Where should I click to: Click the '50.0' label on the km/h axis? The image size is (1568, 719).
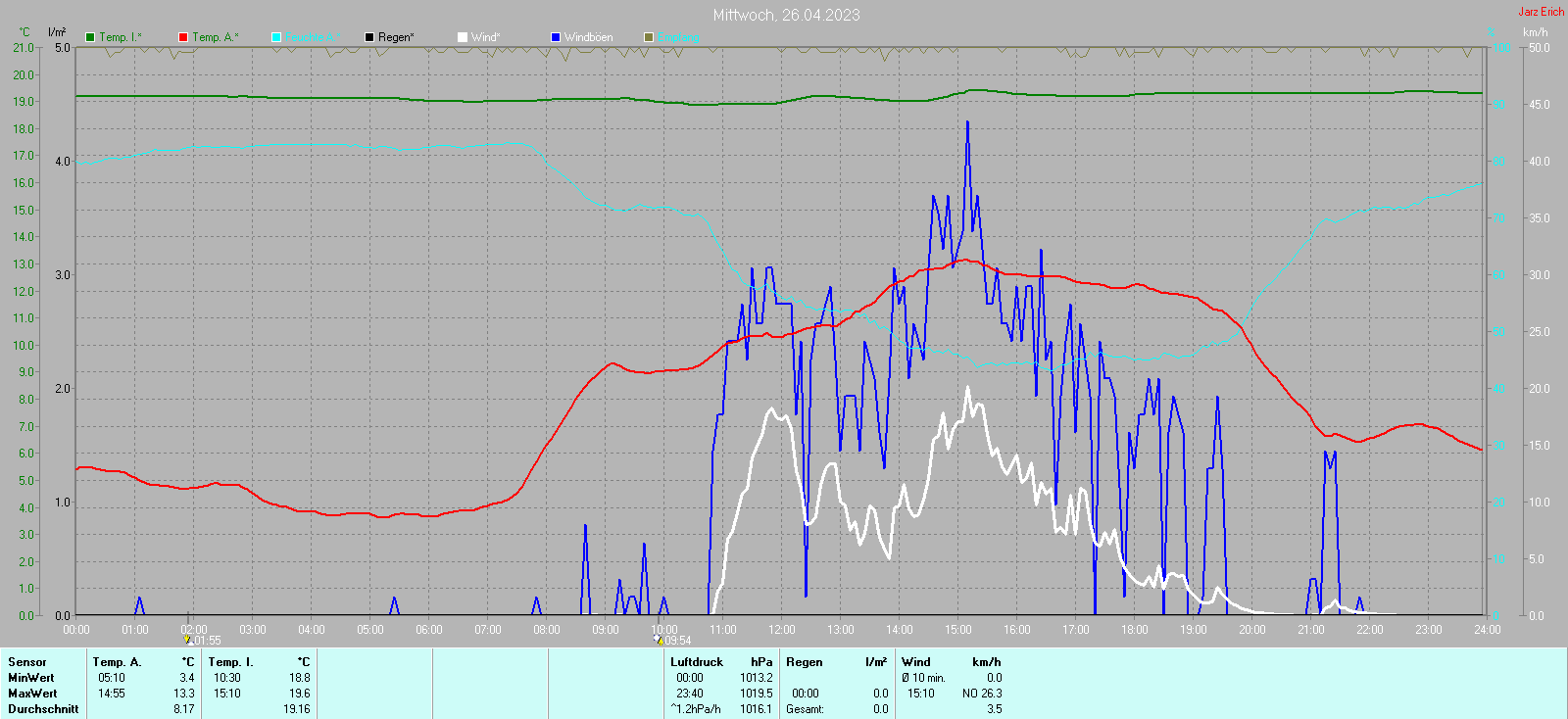1540,48
